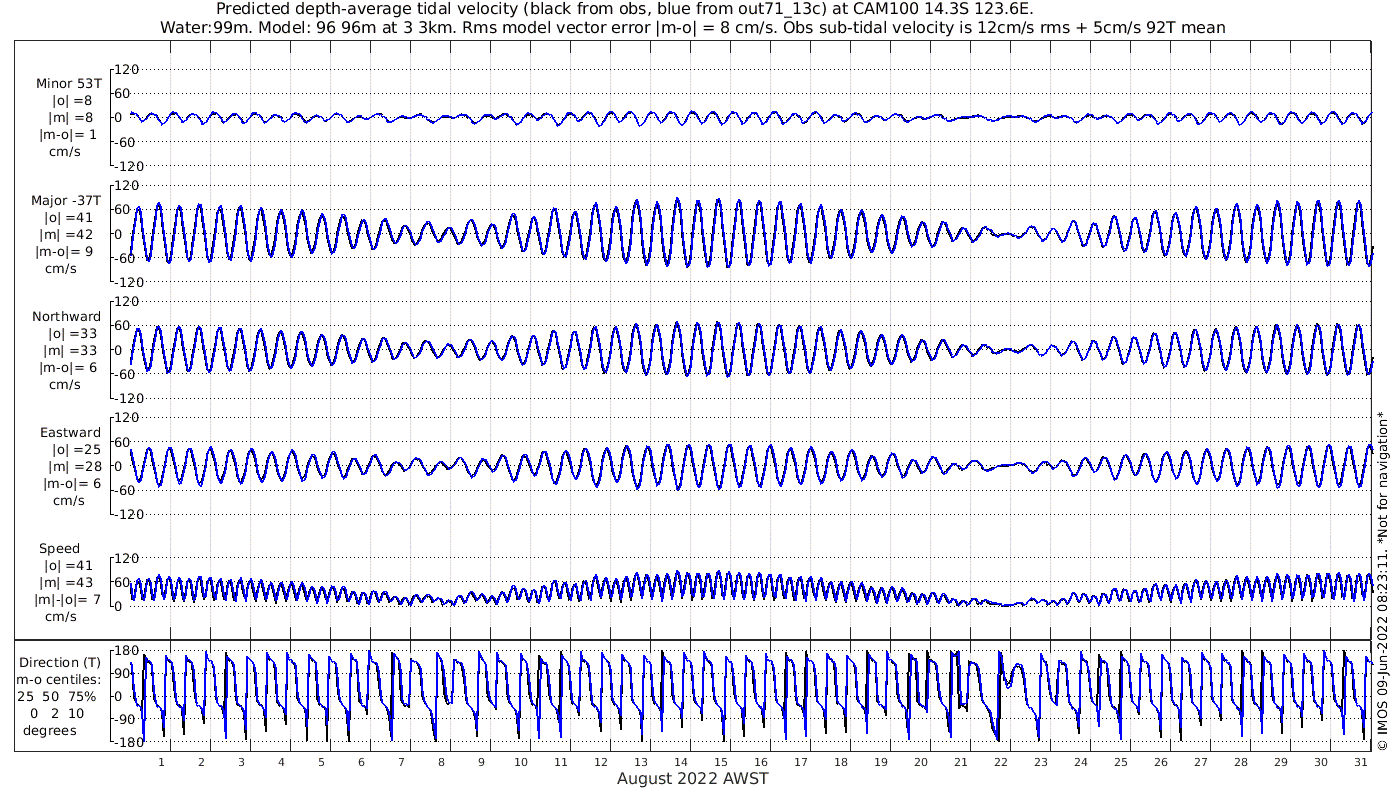Click day '15' on the date axis
The image size is (1400, 800).
click(720, 762)
